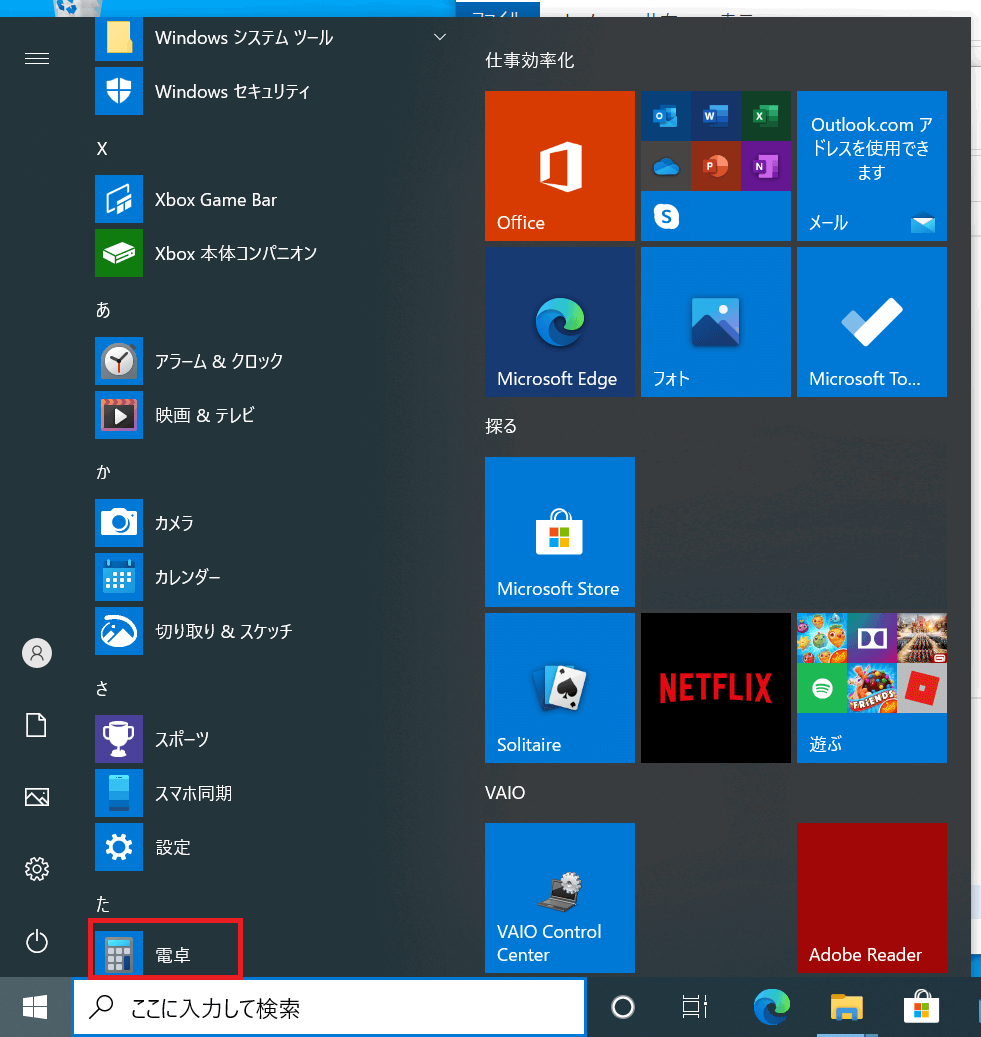
Task: Launch Xbox Game Bar
Action: click(x=271, y=199)
